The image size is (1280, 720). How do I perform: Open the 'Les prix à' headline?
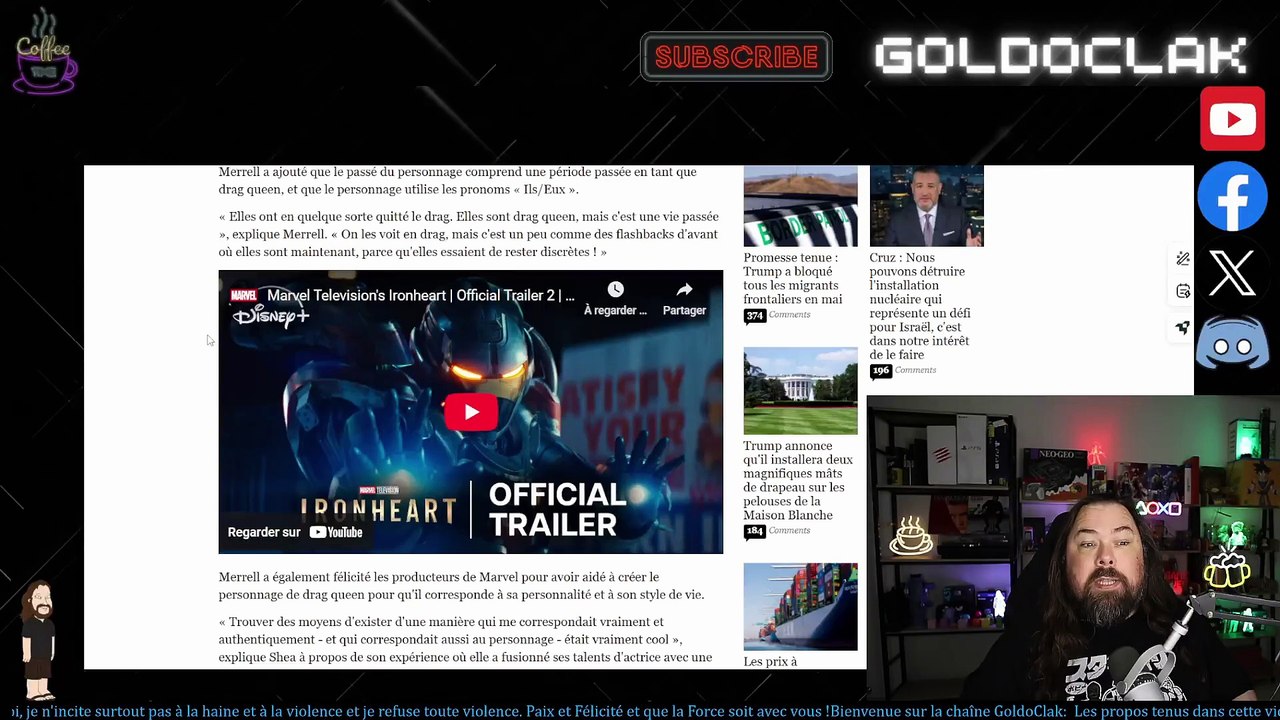[770, 661]
